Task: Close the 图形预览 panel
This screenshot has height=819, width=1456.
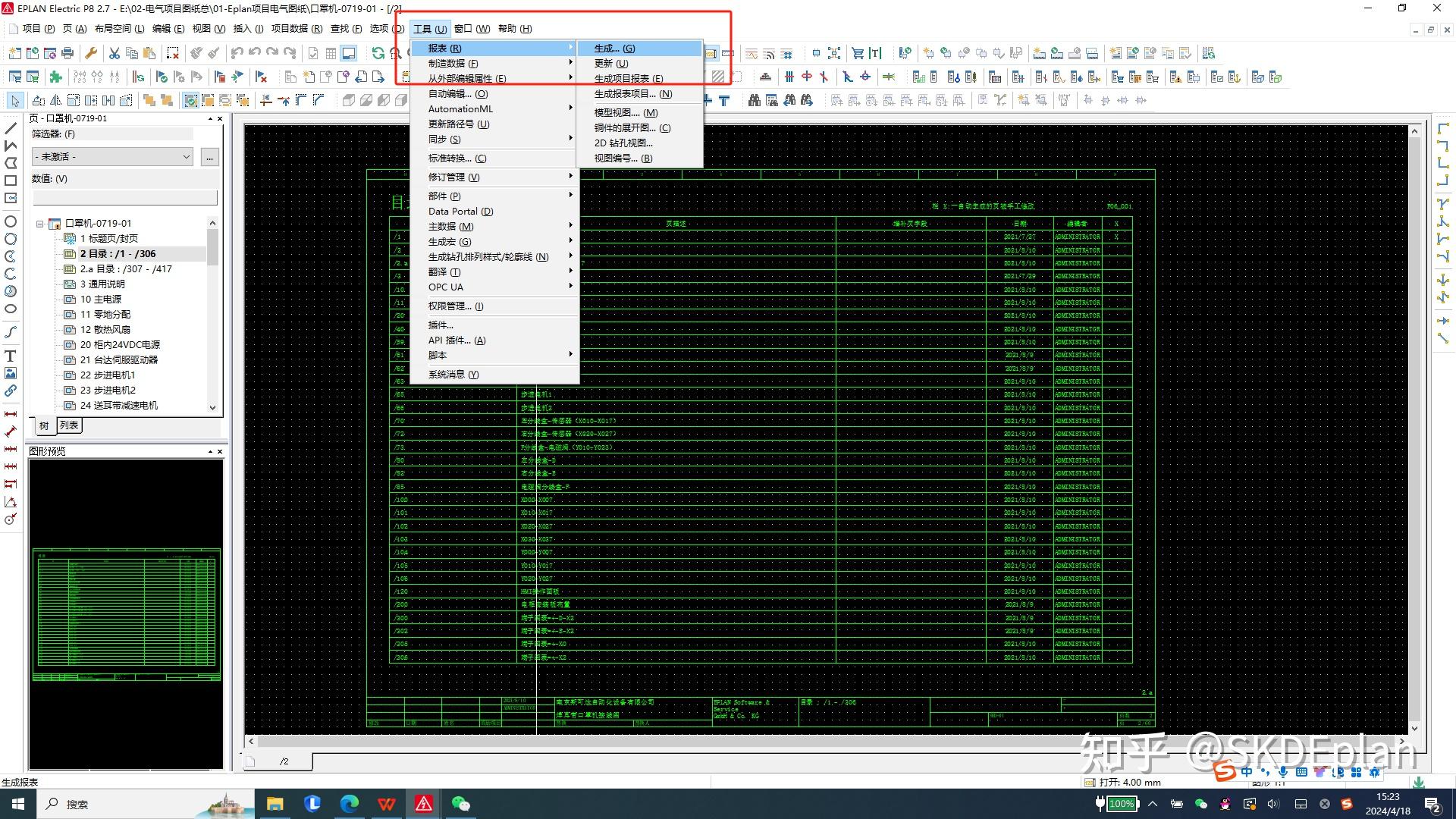Action: click(221, 451)
